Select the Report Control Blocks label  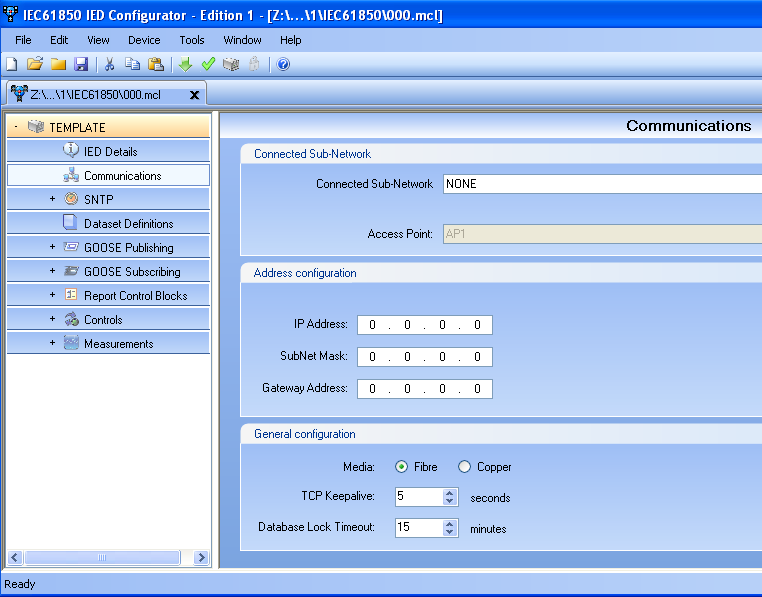(136, 296)
